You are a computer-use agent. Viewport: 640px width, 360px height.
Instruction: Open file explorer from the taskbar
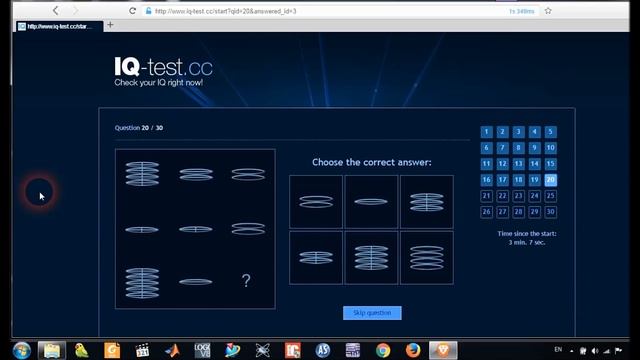click(52, 350)
